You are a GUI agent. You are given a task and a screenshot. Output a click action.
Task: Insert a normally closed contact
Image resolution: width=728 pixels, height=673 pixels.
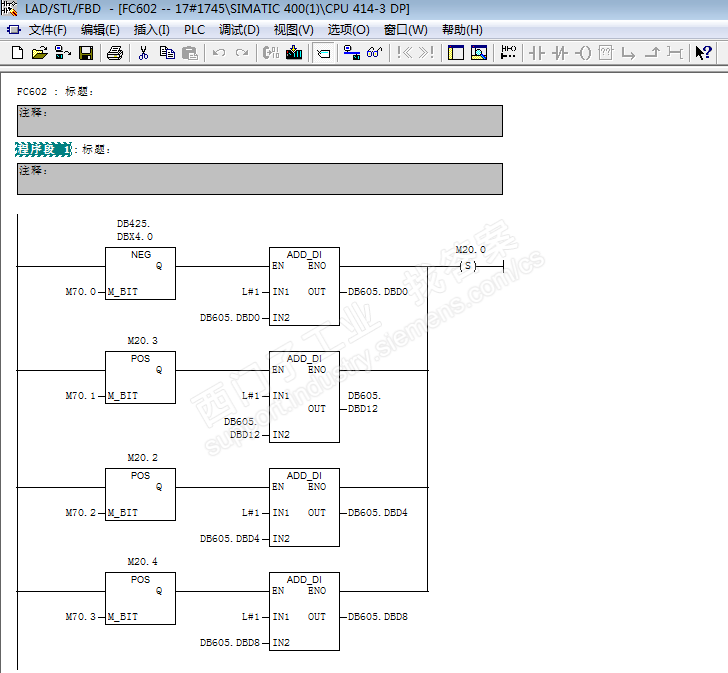pyautogui.click(x=560, y=53)
